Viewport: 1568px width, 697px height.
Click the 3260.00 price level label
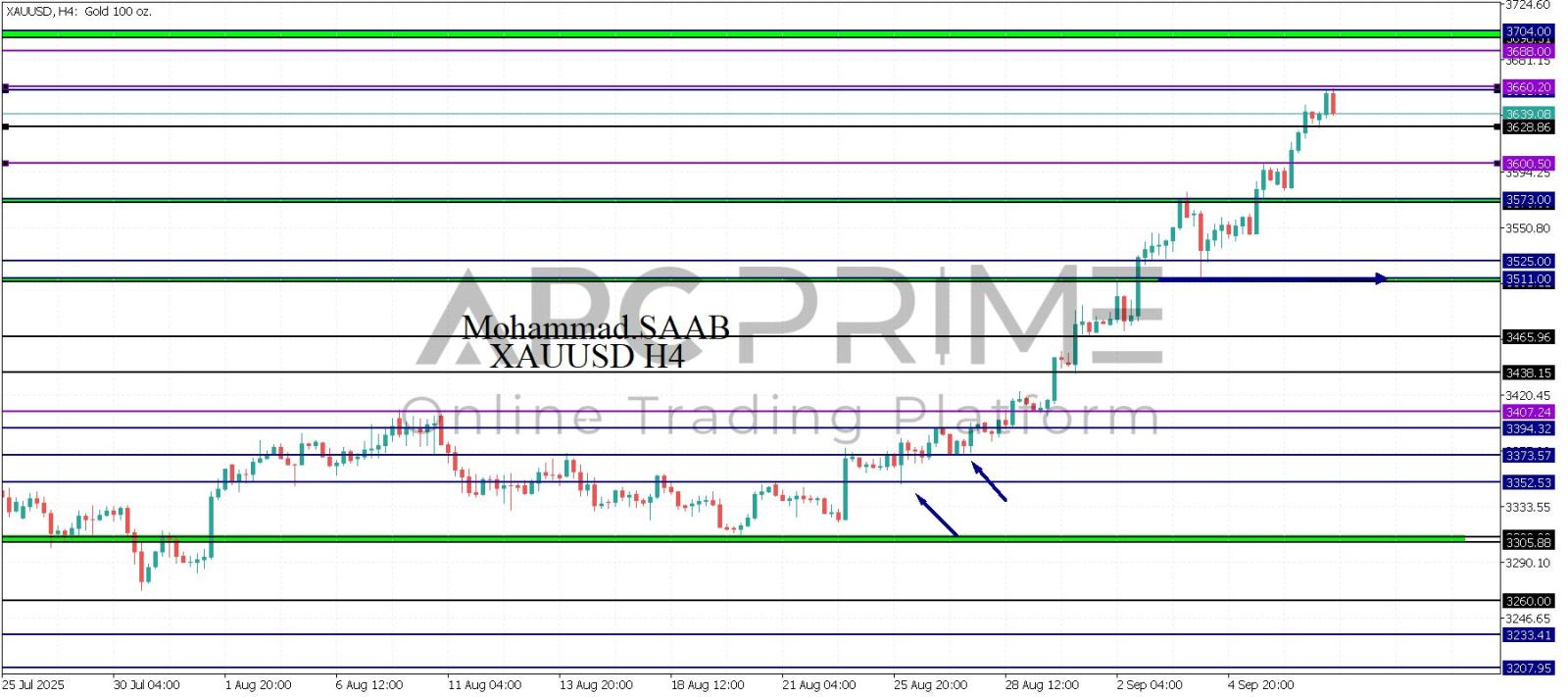click(x=1528, y=601)
